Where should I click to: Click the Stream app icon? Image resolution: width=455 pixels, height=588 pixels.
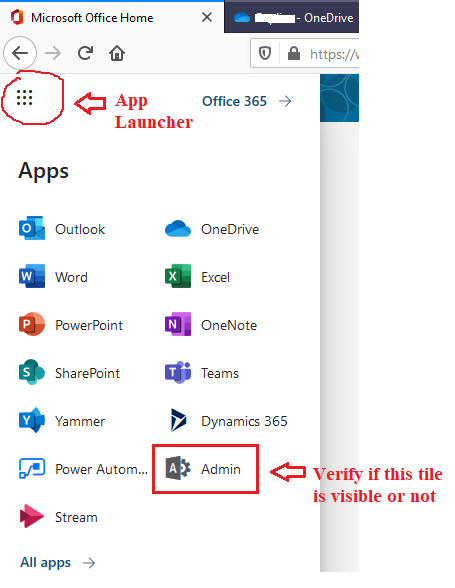click(x=32, y=516)
